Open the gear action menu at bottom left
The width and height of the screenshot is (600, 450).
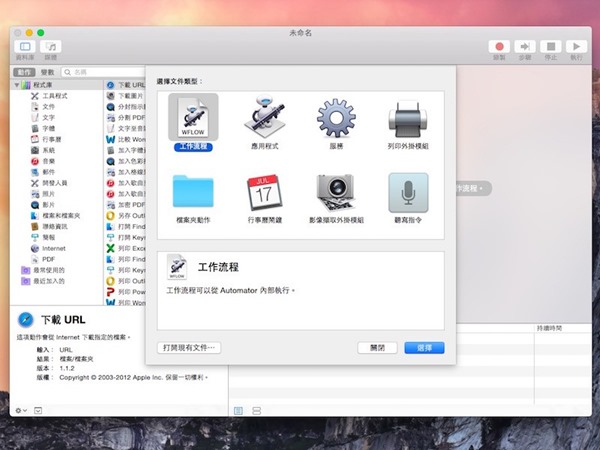pos(21,411)
